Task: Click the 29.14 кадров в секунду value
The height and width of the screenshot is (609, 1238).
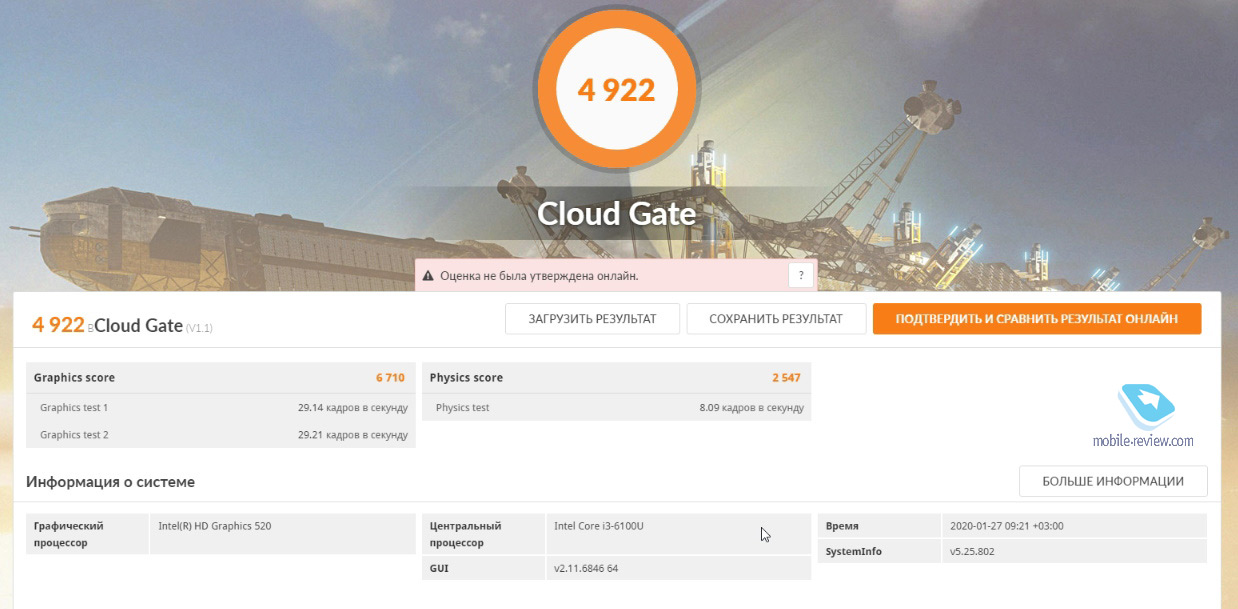Action: [352, 408]
